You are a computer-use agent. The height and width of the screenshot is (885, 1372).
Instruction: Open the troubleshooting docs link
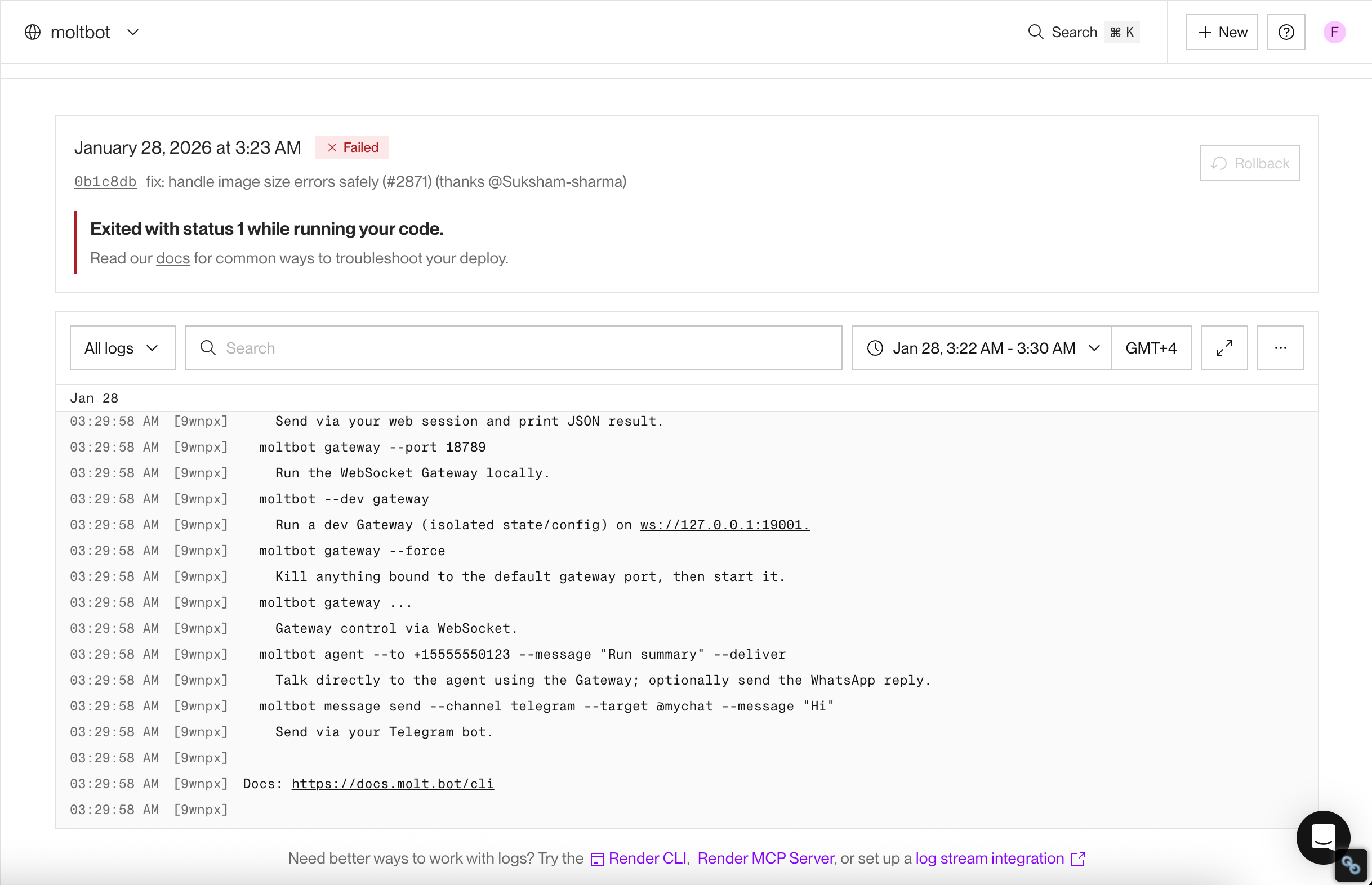pos(172,258)
